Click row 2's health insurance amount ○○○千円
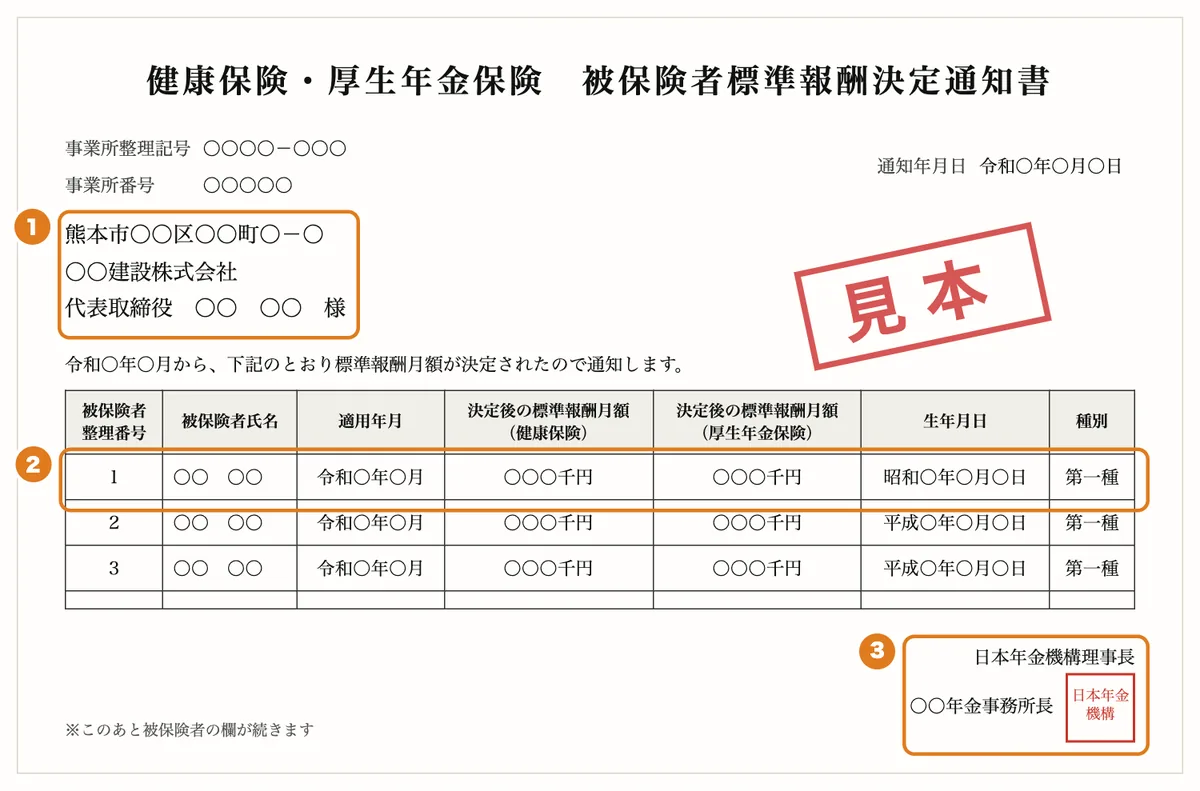This screenshot has width=1200, height=791. [548, 522]
